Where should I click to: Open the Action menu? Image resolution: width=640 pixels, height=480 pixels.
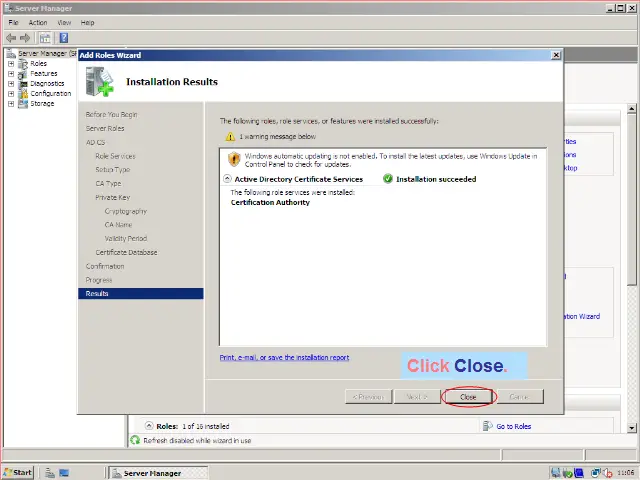(x=38, y=22)
